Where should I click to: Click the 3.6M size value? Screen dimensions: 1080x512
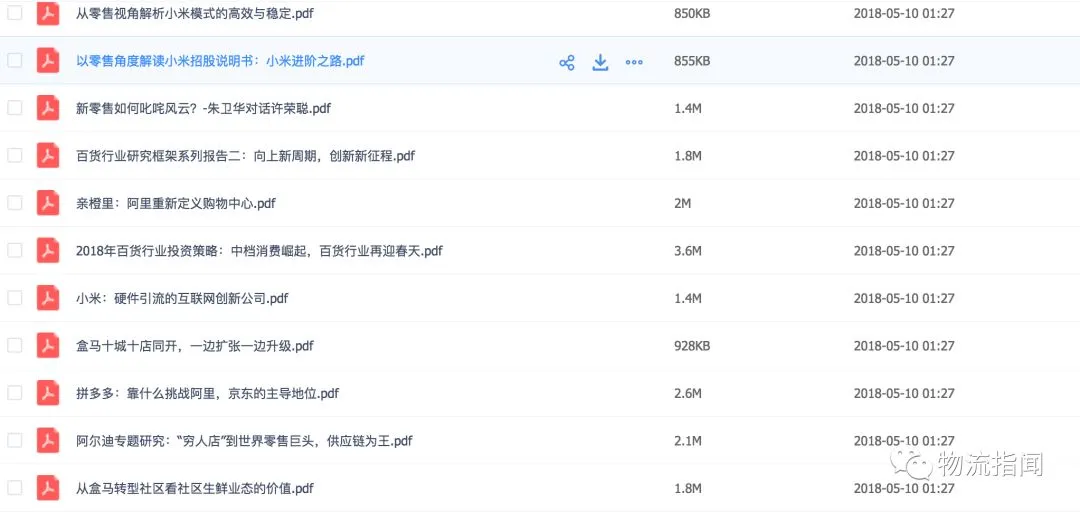[687, 251]
